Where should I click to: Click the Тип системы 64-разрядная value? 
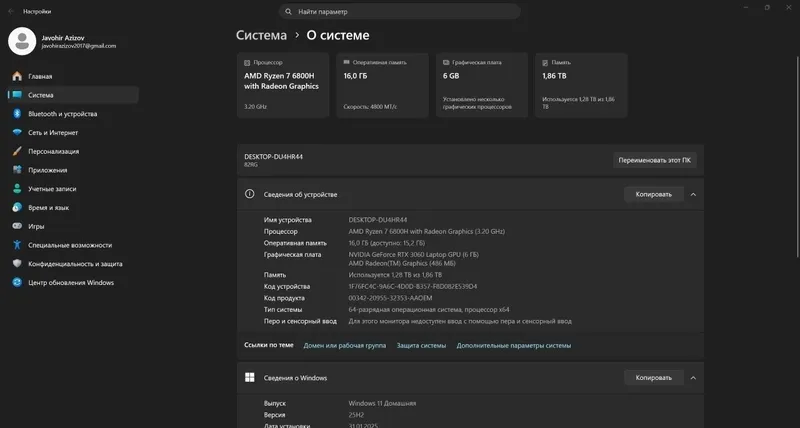[429, 310]
